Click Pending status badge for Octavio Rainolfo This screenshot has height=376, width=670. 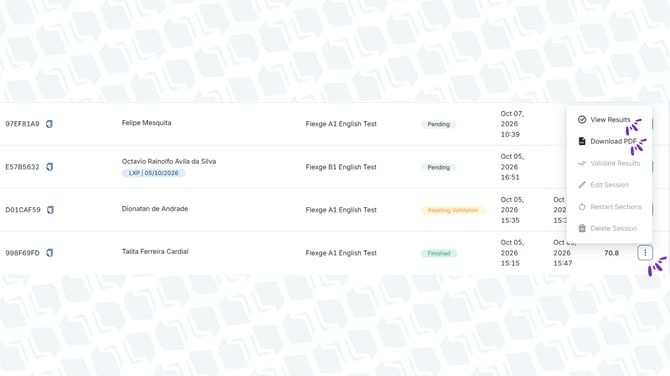(x=438, y=167)
